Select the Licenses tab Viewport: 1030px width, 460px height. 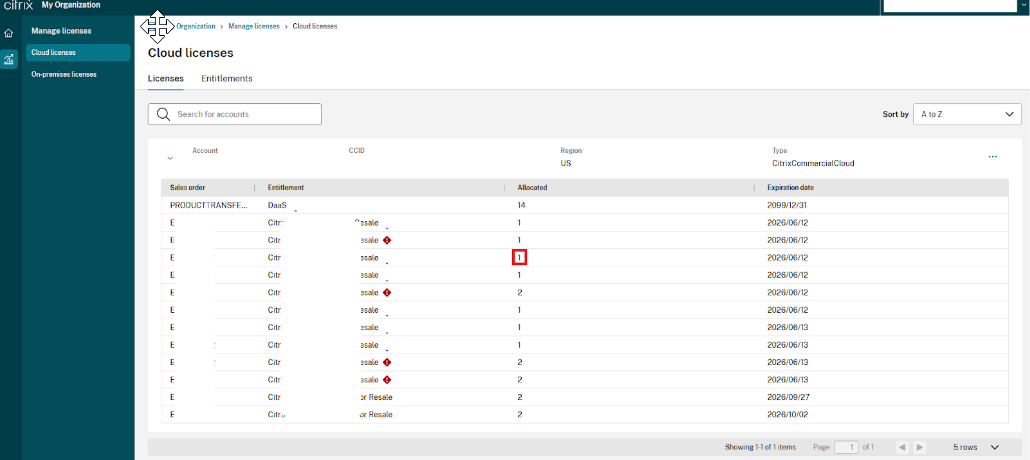pos(165,78)
